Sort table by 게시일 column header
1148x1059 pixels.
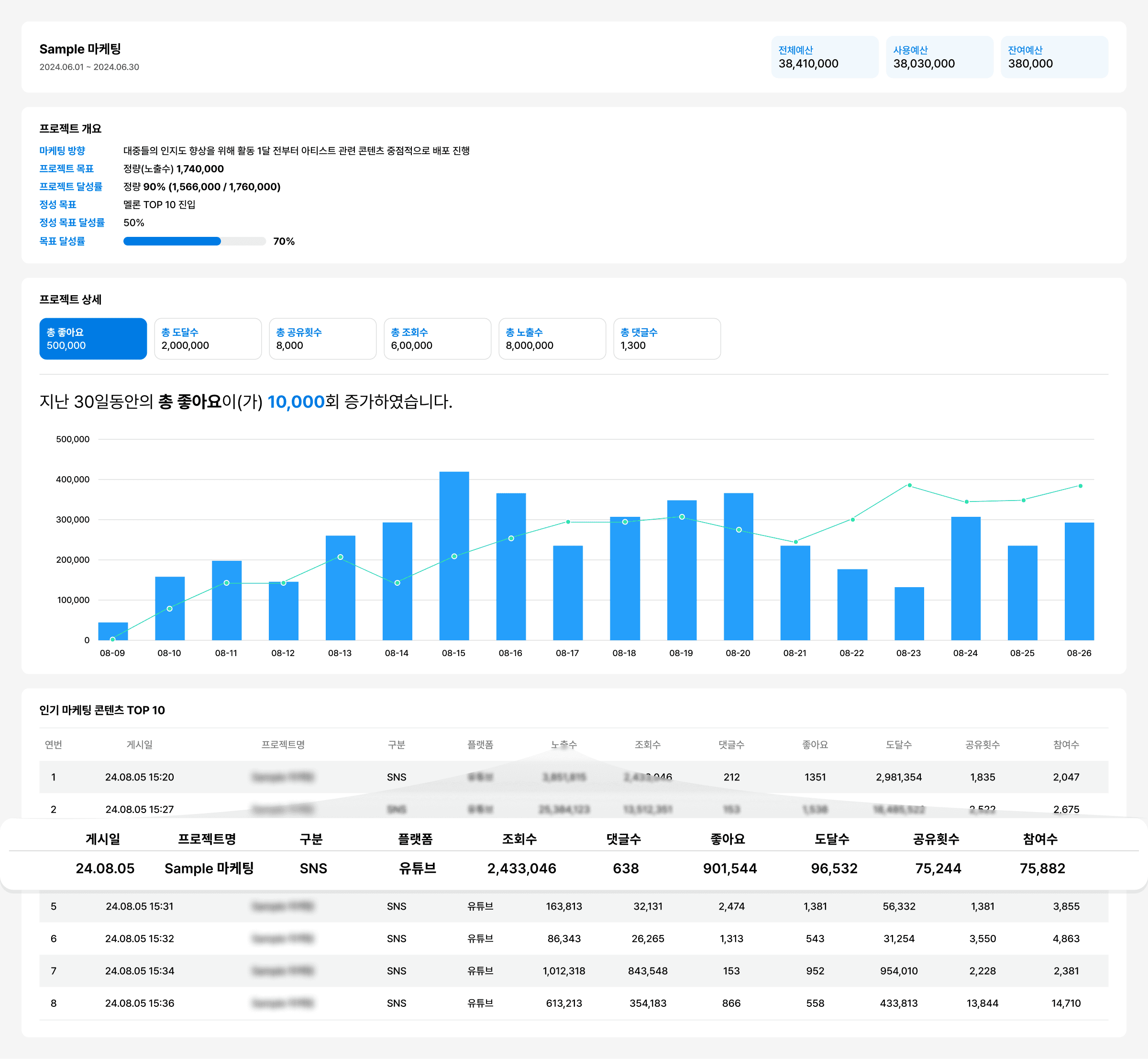click(x=139, y=745)
